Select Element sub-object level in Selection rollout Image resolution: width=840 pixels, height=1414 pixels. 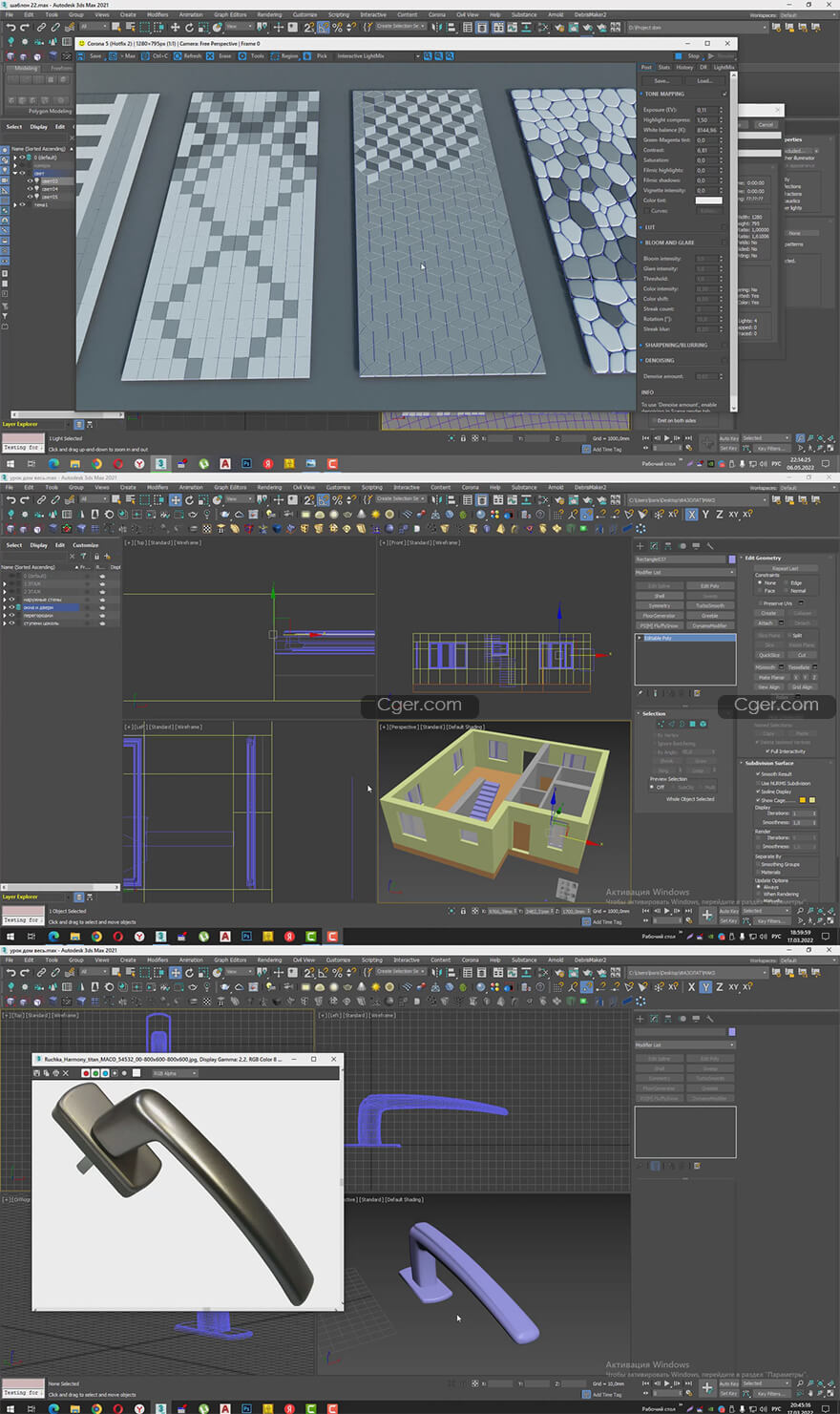coord(703,724)
